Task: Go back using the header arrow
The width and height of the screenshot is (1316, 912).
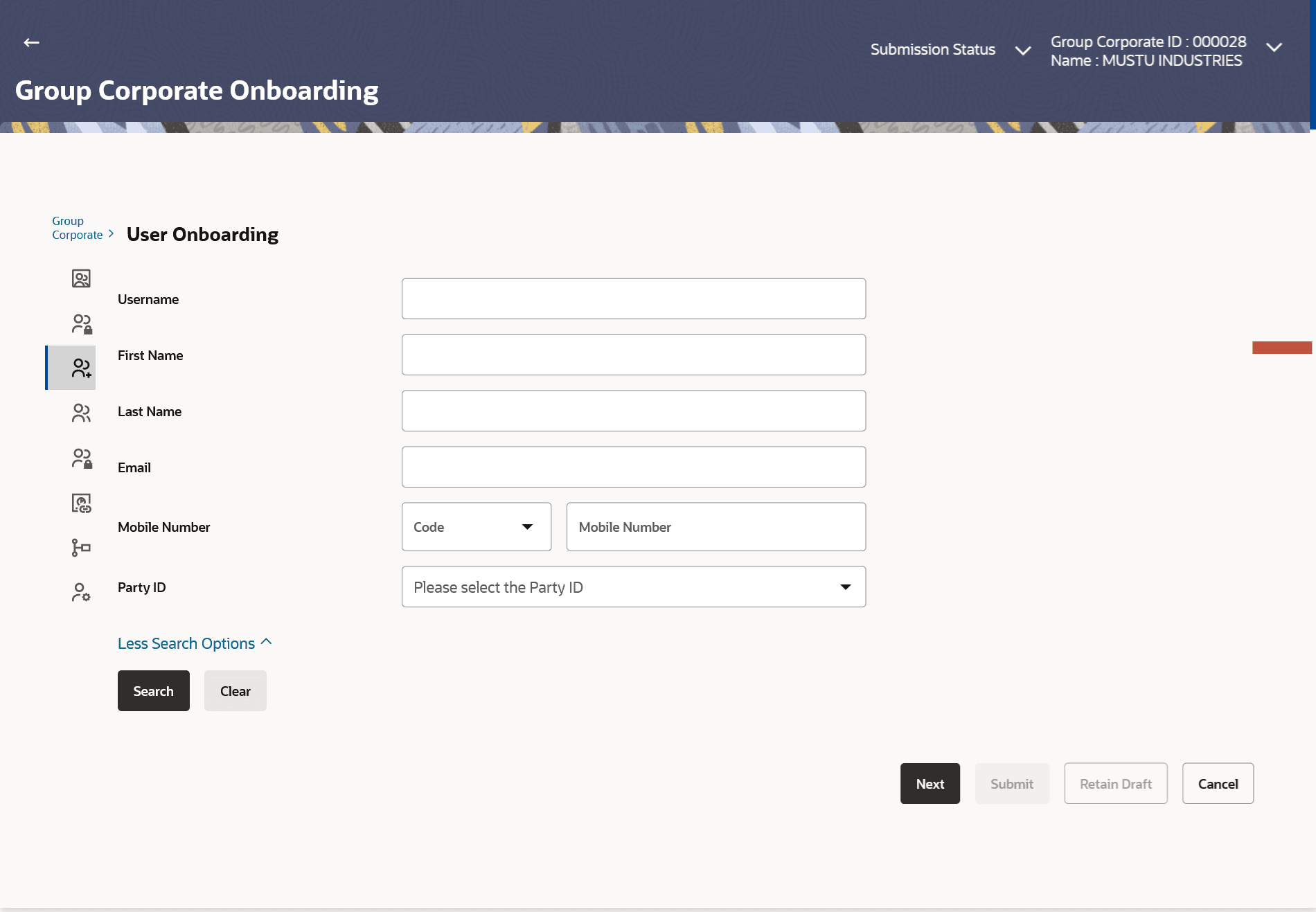Action: (x=31, y=43)
